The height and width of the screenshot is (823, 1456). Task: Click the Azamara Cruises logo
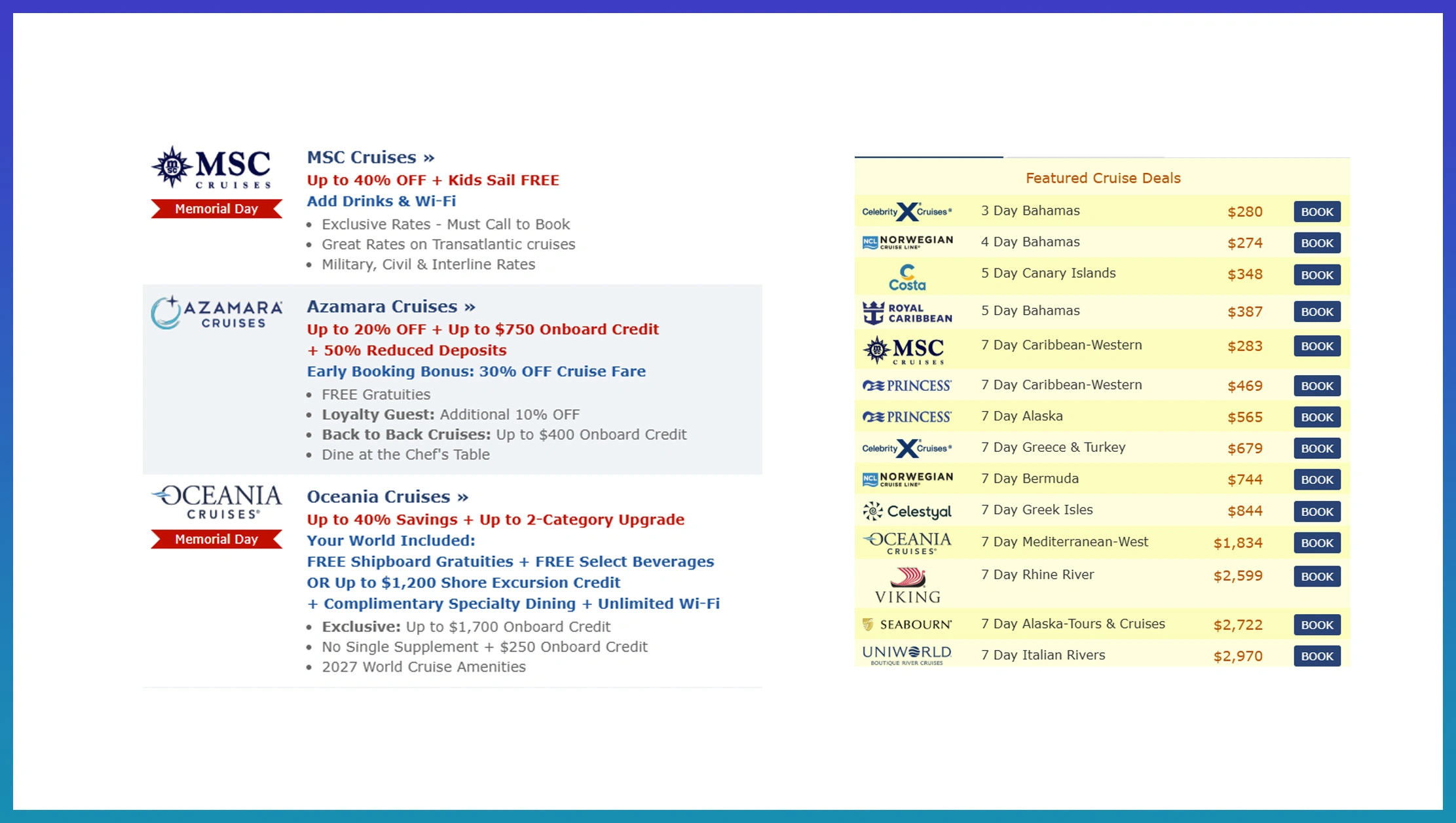217,312
